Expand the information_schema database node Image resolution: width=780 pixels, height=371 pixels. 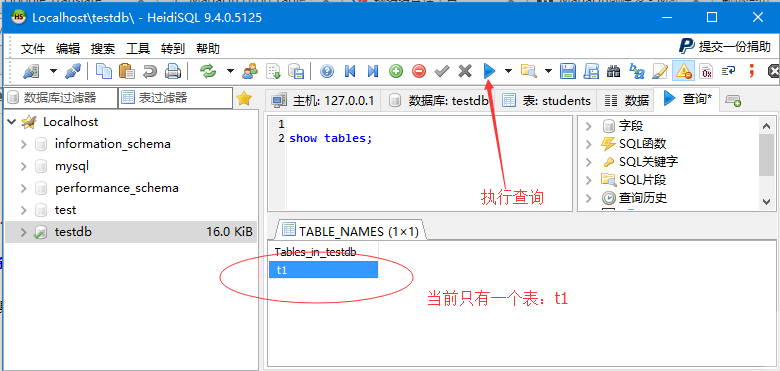(x=23, y=144)
